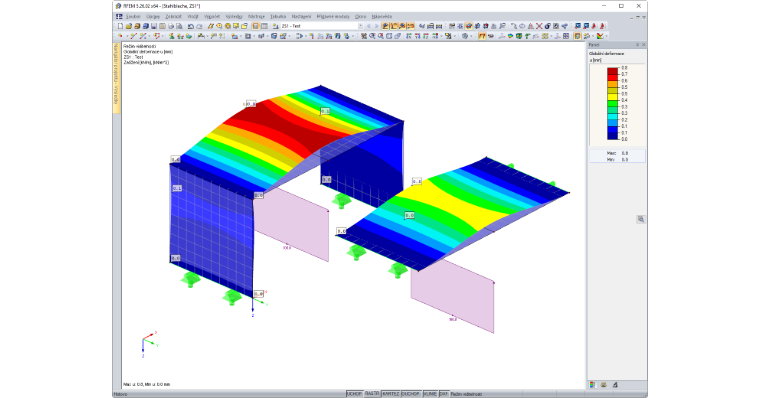This screenshot has height=398, width=760.
Task: Open the Úpravy menu
Action: click(153, 16)
